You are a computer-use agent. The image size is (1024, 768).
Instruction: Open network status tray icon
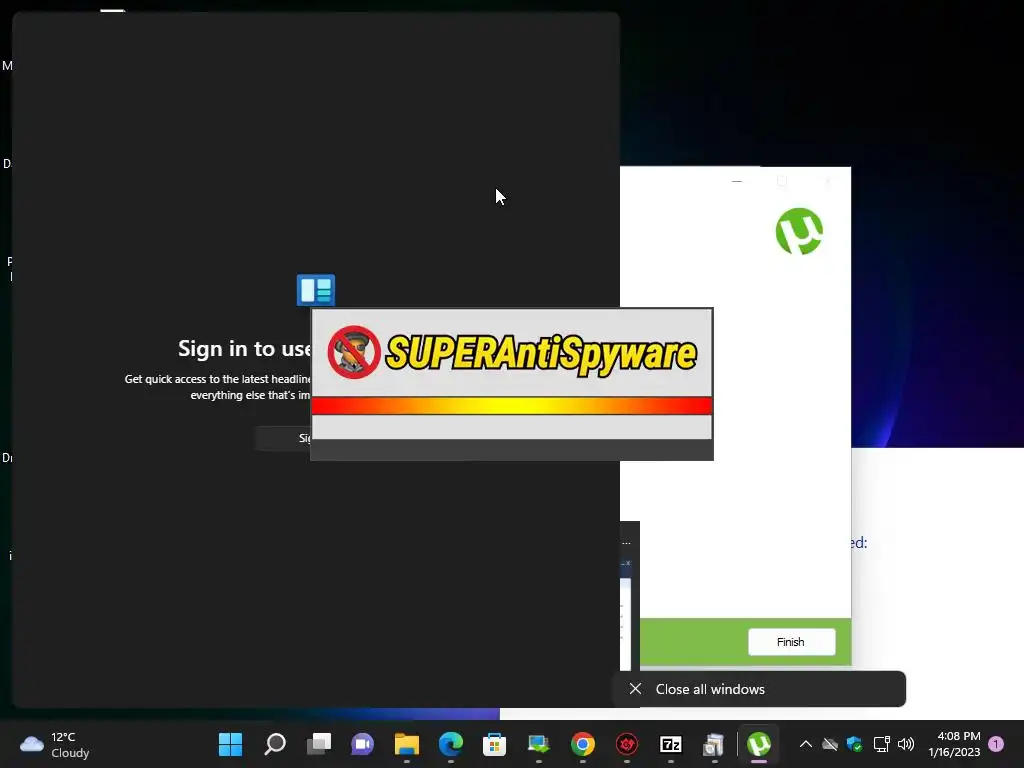point(882,744)
